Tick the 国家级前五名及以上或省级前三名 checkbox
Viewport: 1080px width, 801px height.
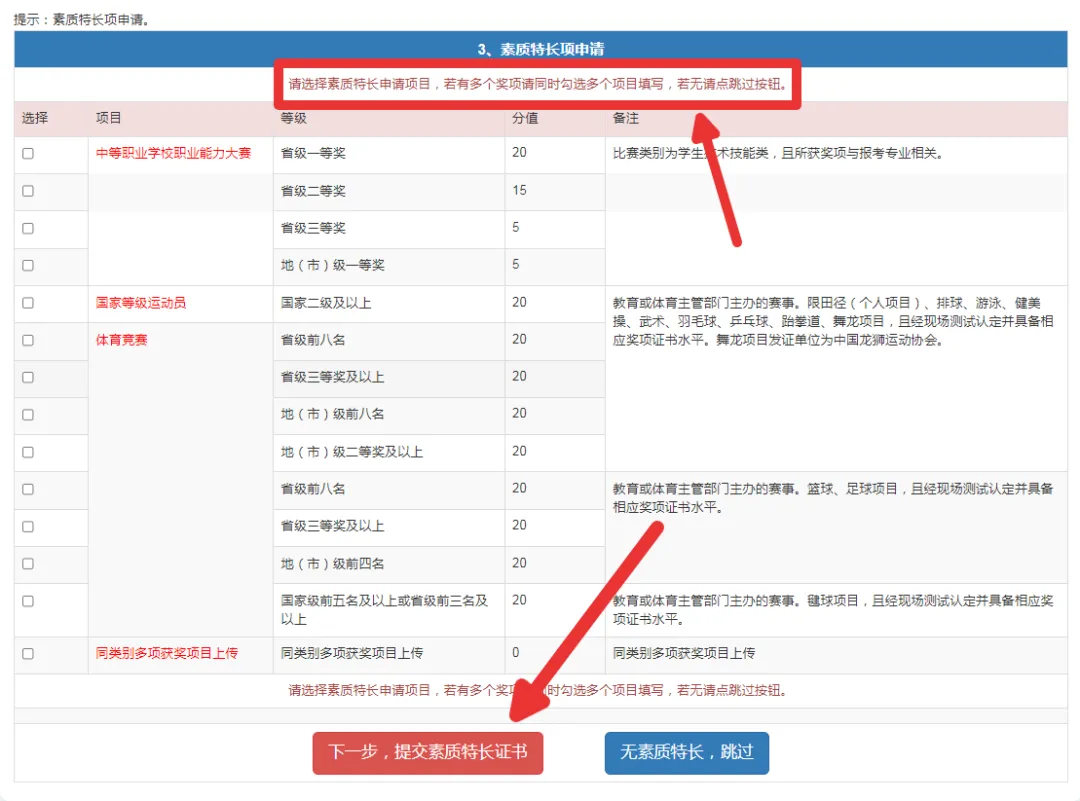click(x=28, y=601)
